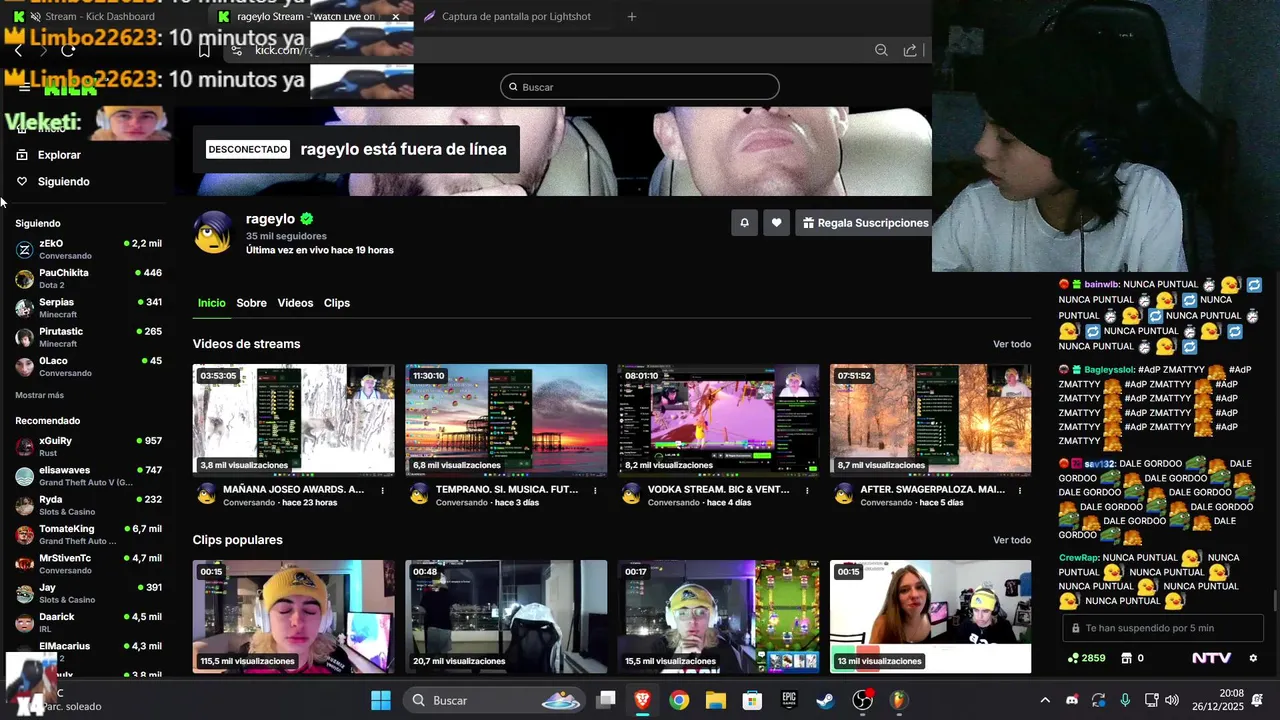Open chat settings gear icon
Image resolution: width=1280 pixels, height=720 pixels.
[x=1253, y=658]
